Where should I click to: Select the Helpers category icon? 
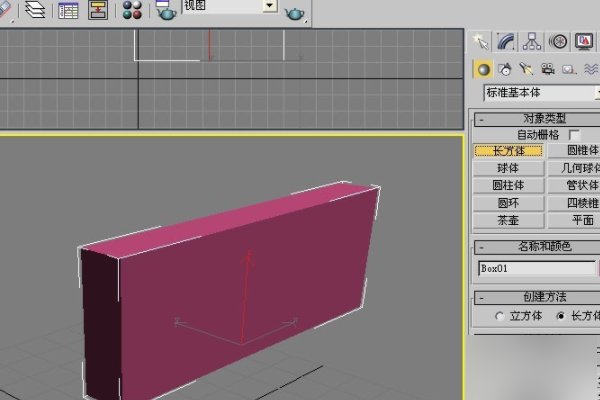[x=569, y=69]
